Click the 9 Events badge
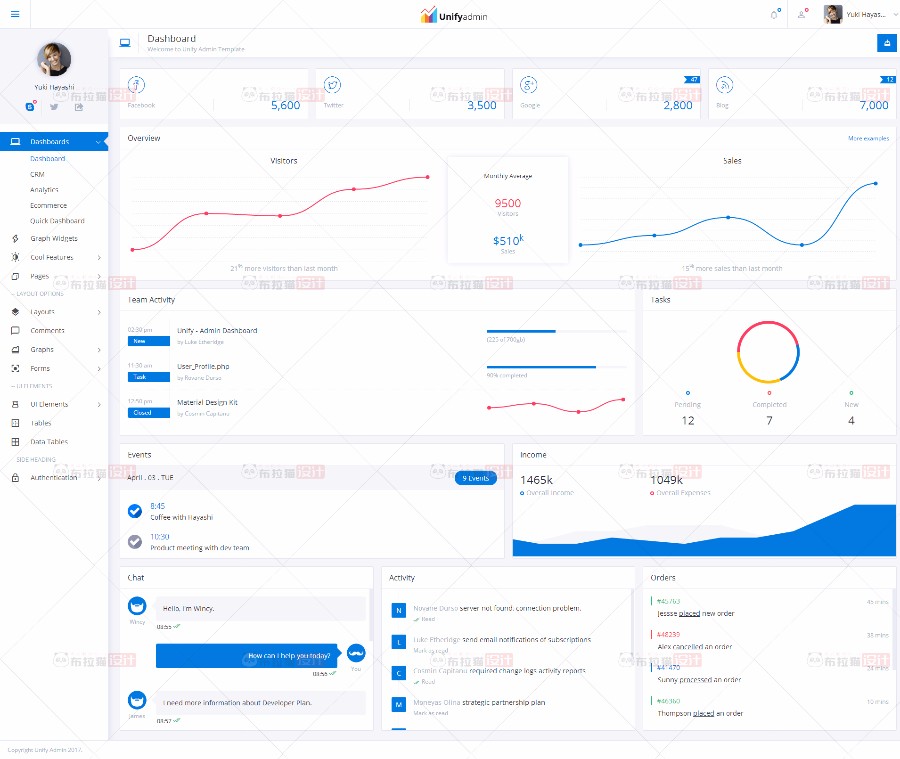Screen dimensions: 900x759 [x=475, y=478]
